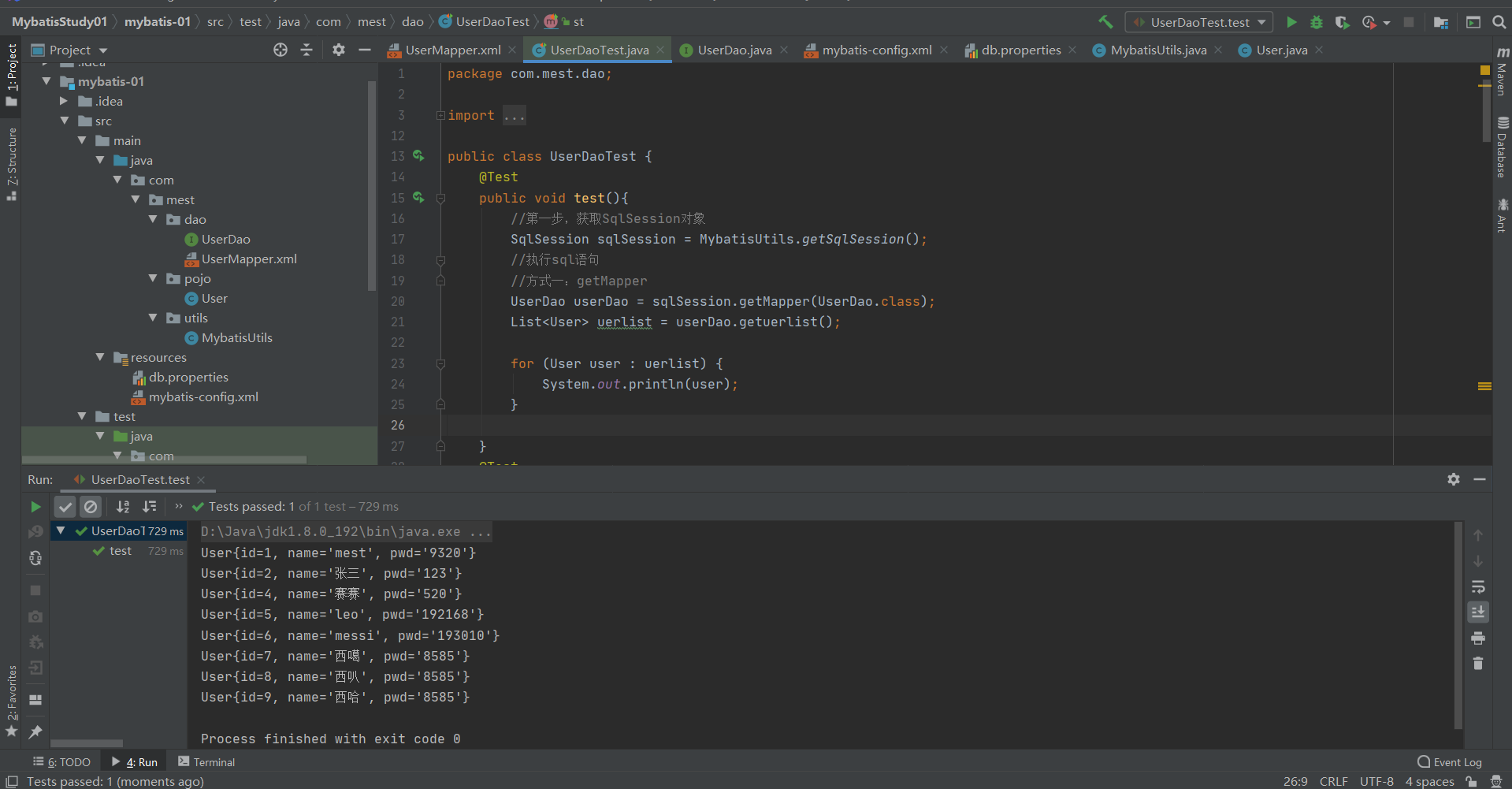The width and height of the screenshot is (1512, 789).
Task: Rerun tests using Run panel play icon
Action: pyautogui.click(x=35, y=506)
